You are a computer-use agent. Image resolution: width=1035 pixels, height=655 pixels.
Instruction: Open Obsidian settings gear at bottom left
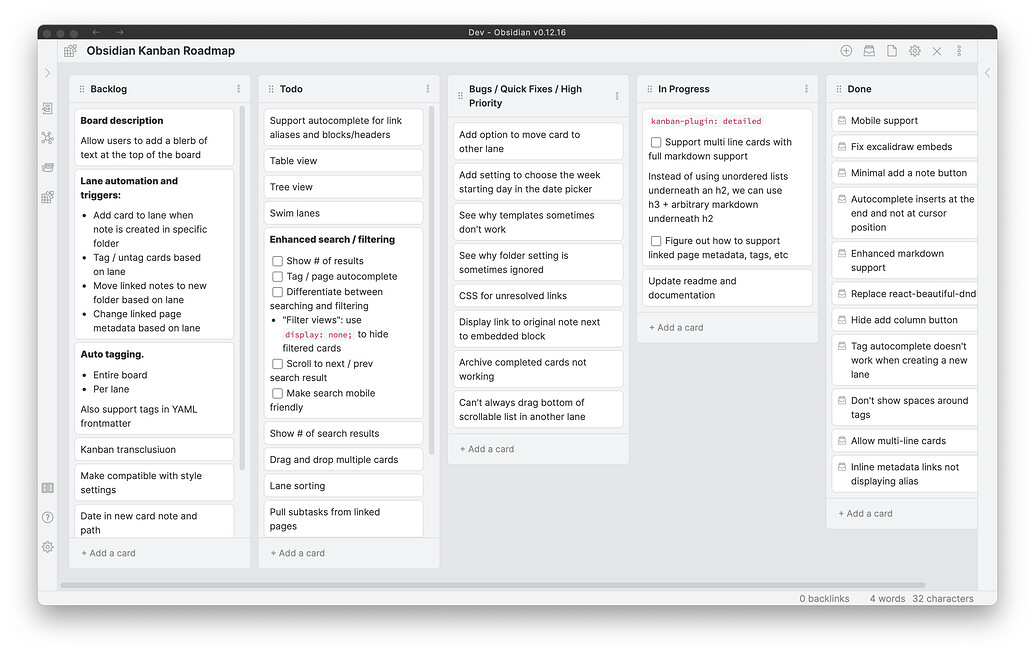tap(47, 547)
